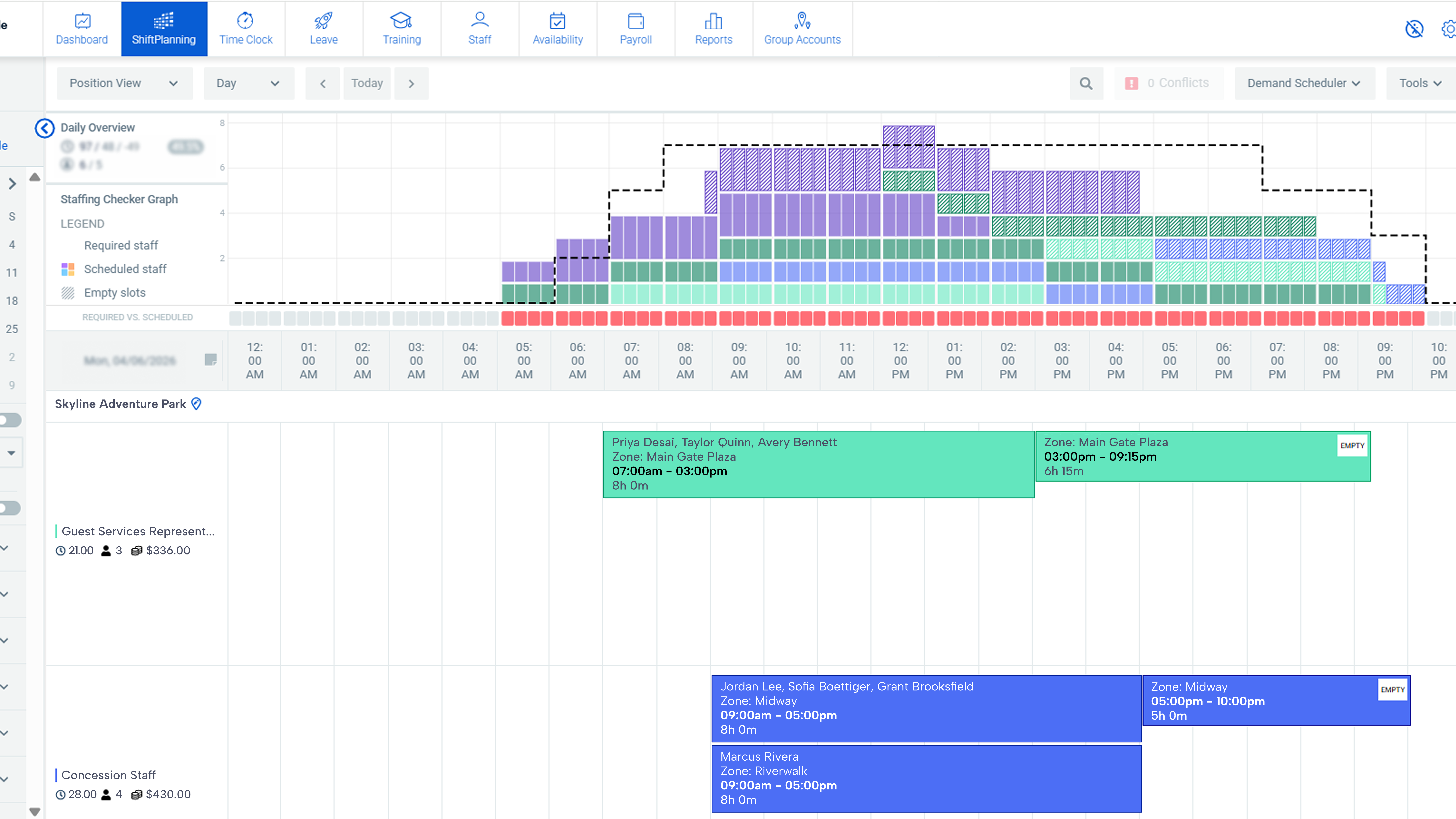Viewport: 1456px width, 819px height.
Task: Collapse the Daily Overview panel arrow
Action: click(45, 128)
